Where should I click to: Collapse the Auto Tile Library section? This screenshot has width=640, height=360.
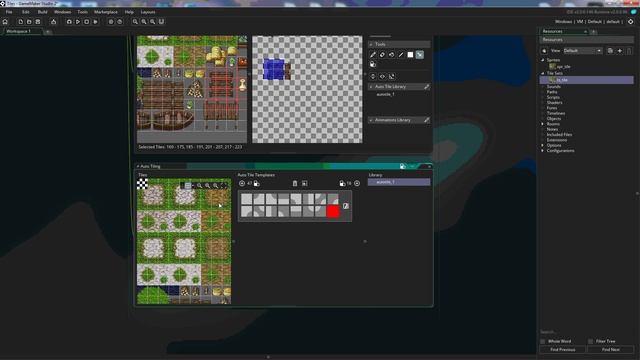371,87
